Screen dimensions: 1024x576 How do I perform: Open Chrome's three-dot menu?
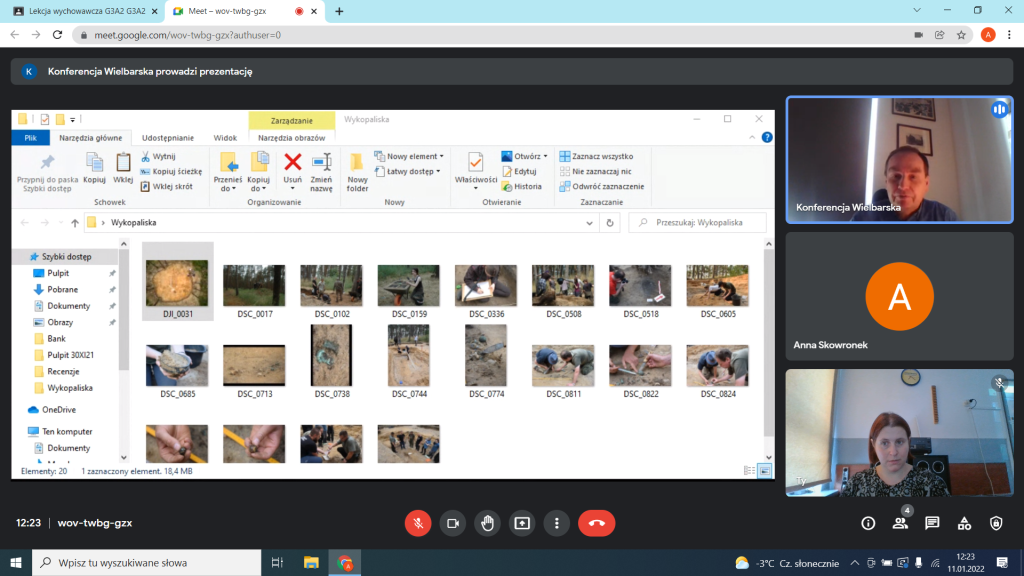[x=1010, y=34]
